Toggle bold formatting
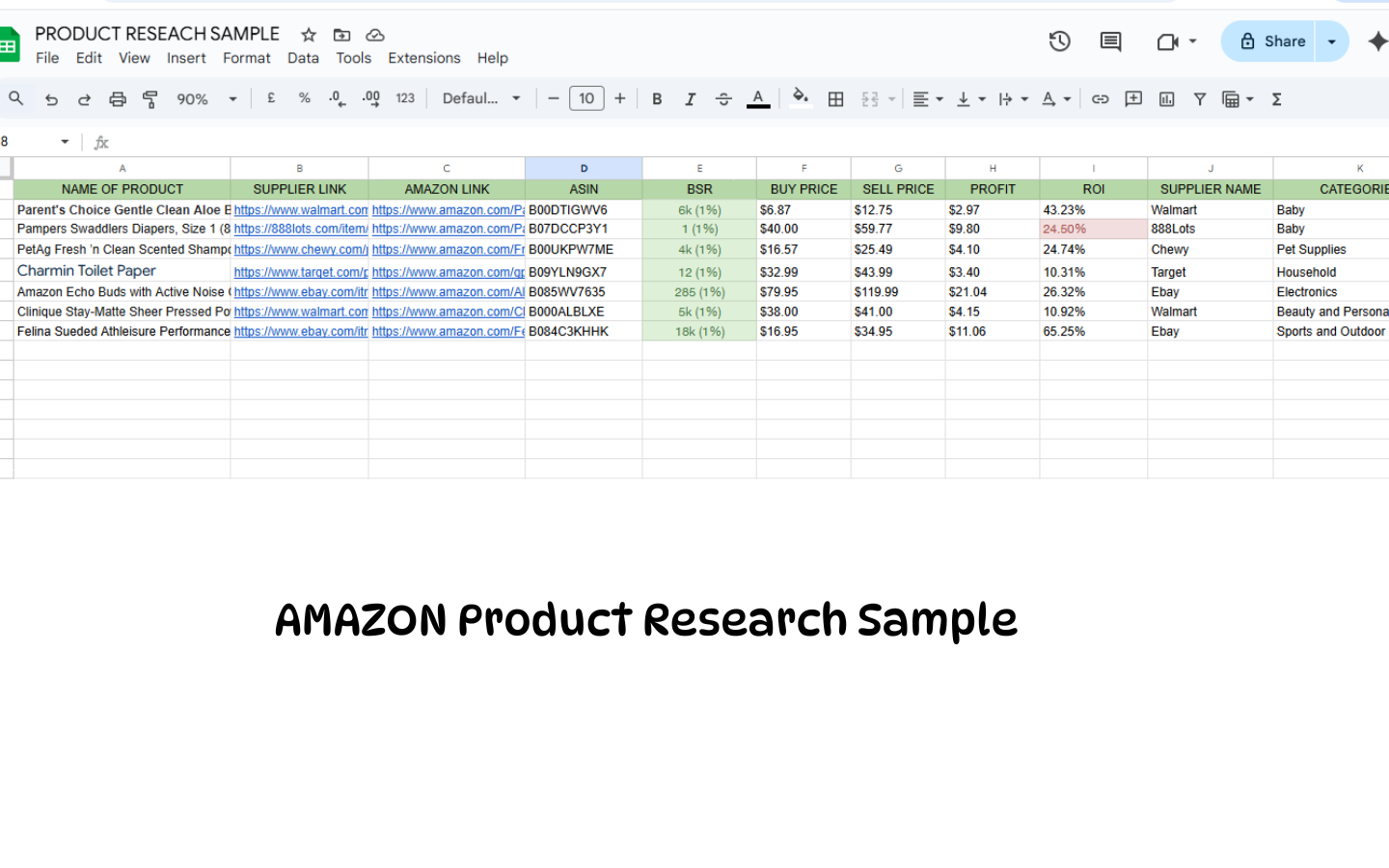Screen dimensions: 1389x868 point(657,99)
